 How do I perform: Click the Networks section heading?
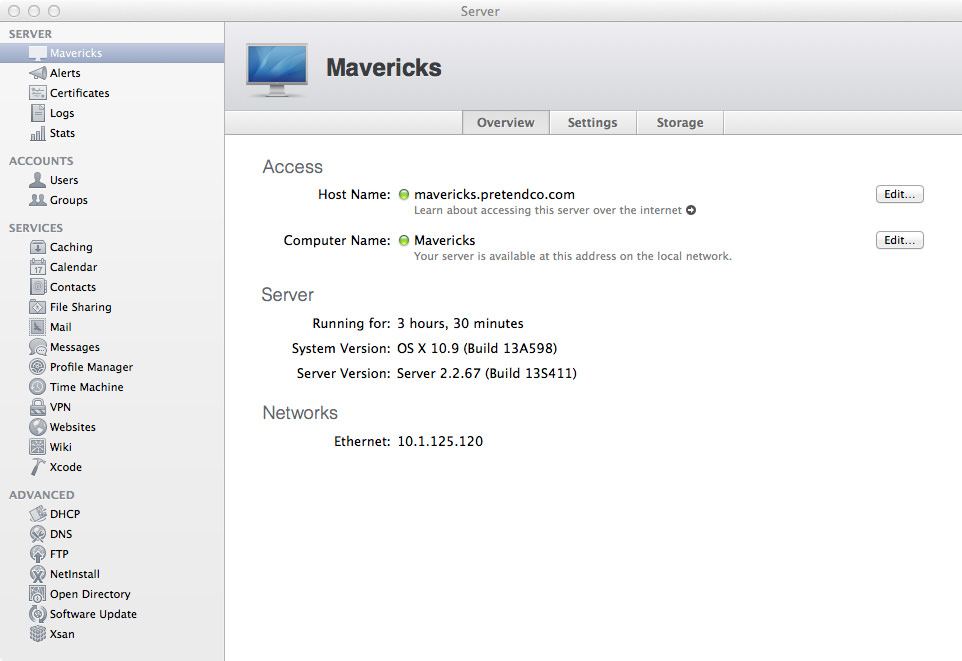[300, 413]
